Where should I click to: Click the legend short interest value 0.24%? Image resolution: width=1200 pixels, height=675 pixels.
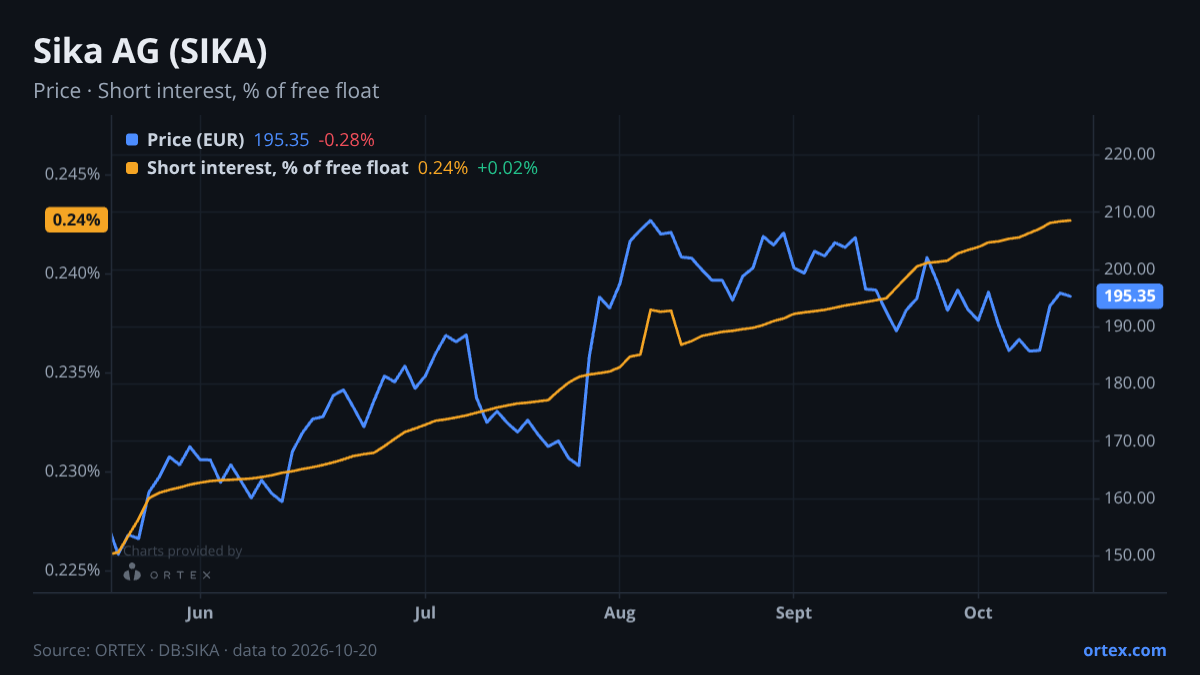(443, 168)
